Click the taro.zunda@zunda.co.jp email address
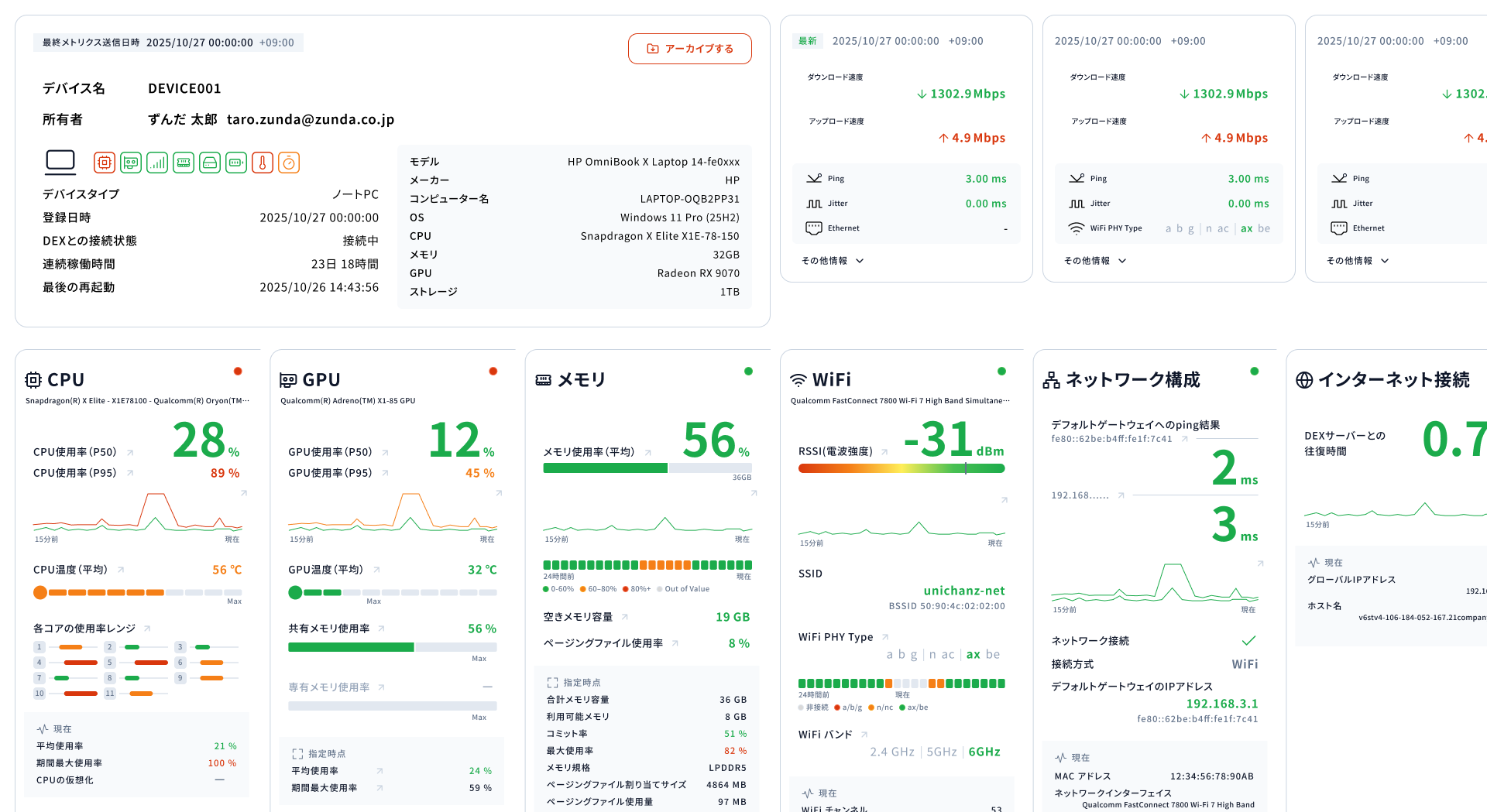The image size is (1487, 812). (x=311, y=119)
